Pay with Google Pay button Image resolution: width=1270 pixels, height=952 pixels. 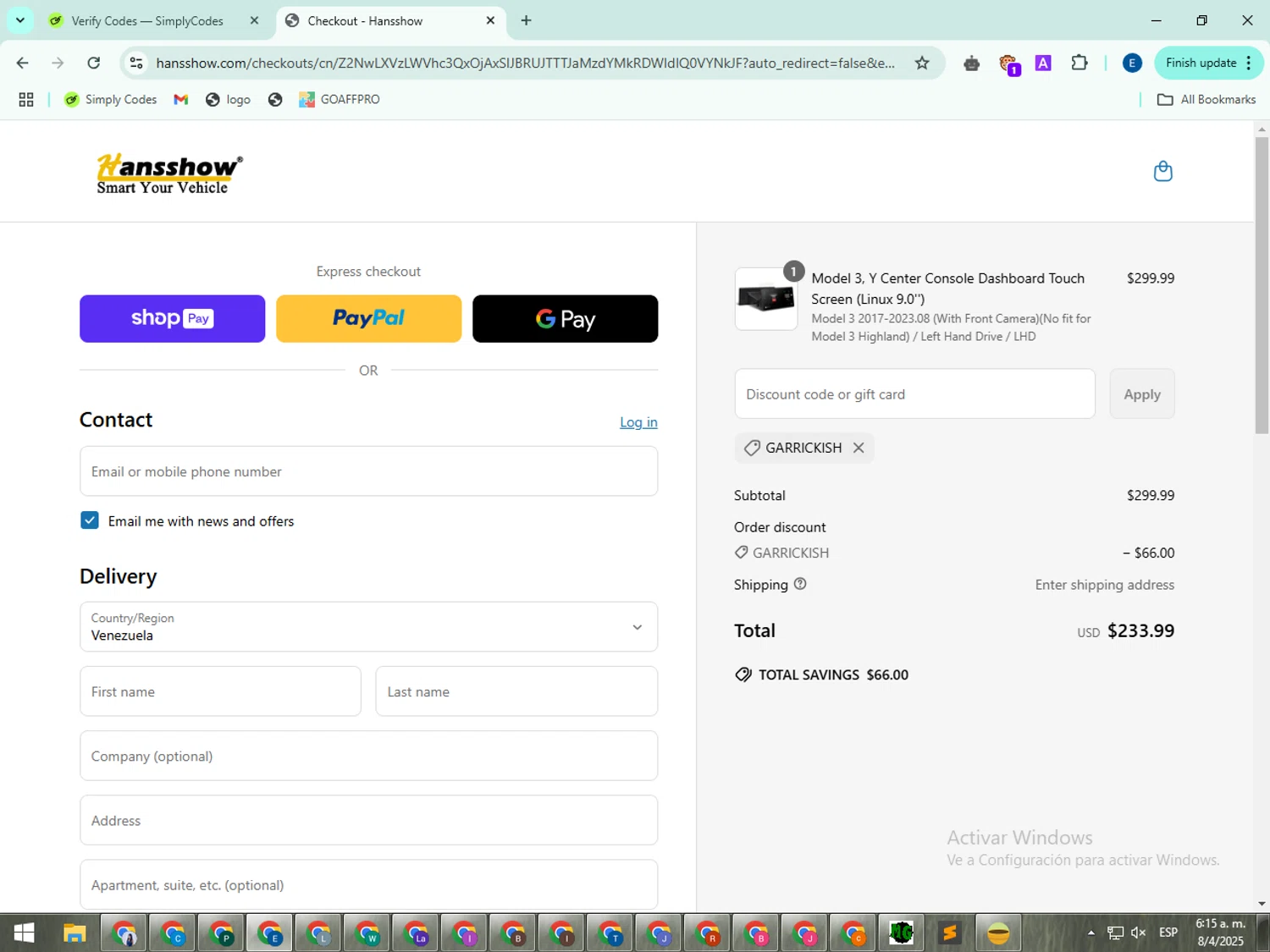565,318
